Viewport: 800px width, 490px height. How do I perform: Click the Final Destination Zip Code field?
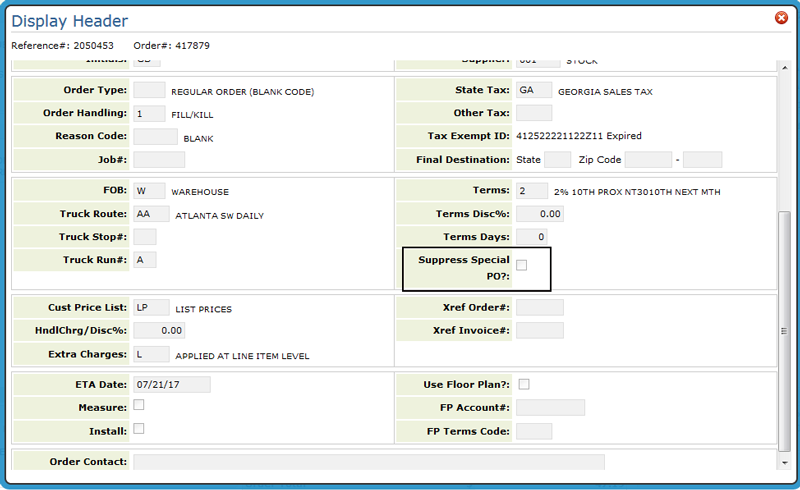648,160
